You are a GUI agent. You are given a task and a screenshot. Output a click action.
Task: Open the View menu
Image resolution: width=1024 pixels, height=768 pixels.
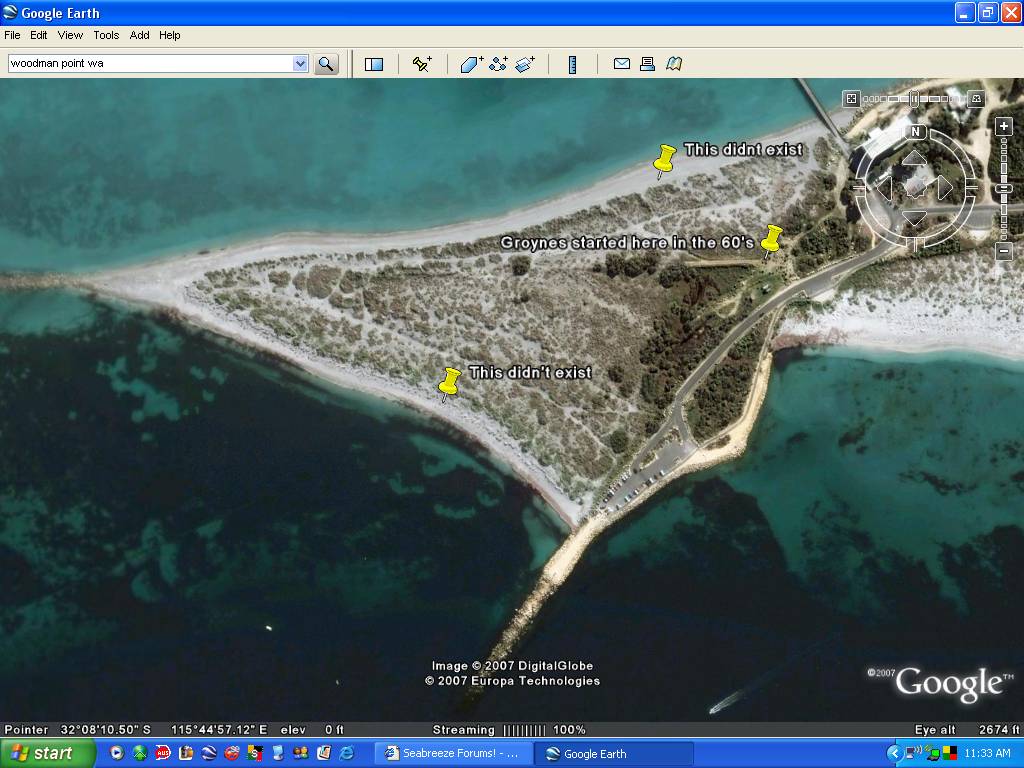click(70, 35)
